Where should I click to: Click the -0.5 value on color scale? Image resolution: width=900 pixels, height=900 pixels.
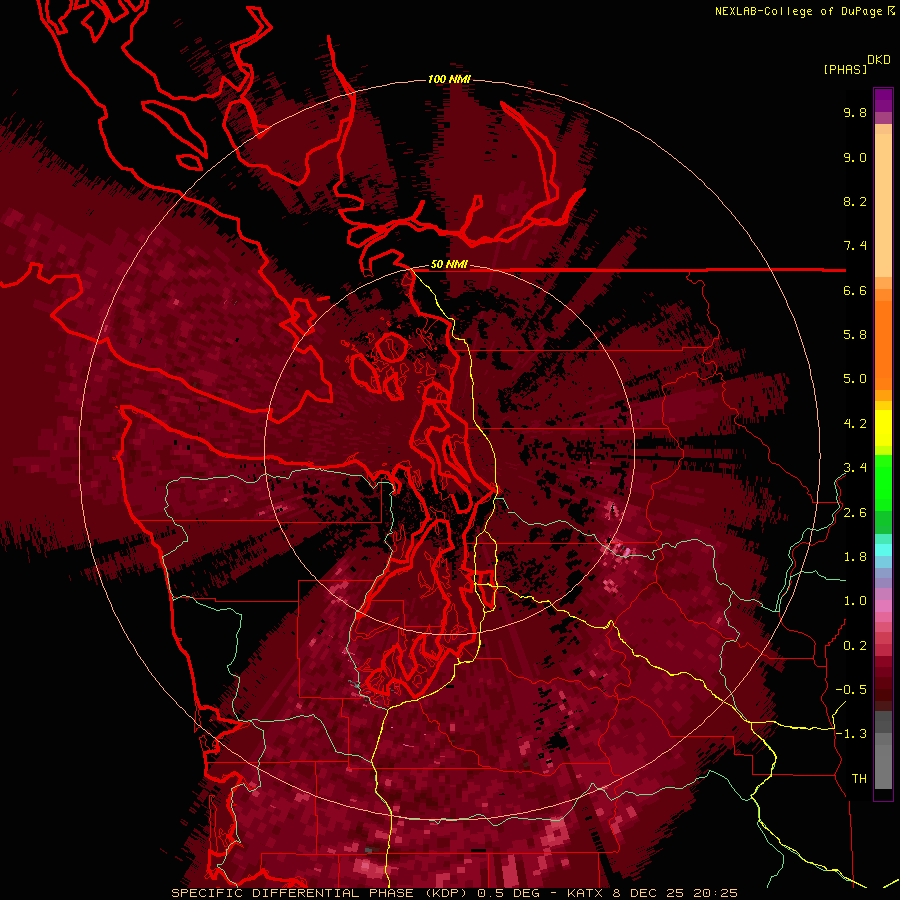pyautogui.click(x=851, y=690)
